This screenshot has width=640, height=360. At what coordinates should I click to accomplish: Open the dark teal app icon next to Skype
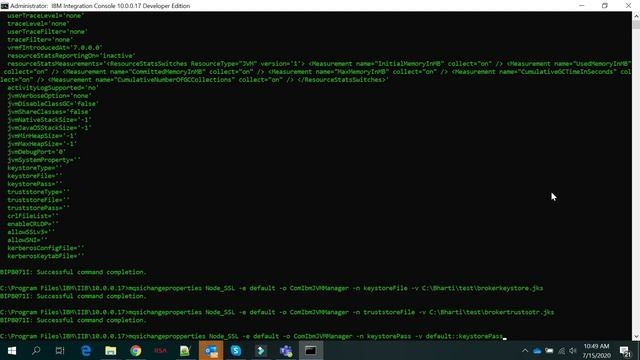(261, 351)
